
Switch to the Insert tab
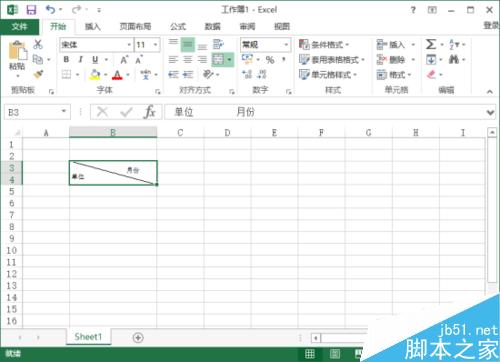[x=92, y=27]
